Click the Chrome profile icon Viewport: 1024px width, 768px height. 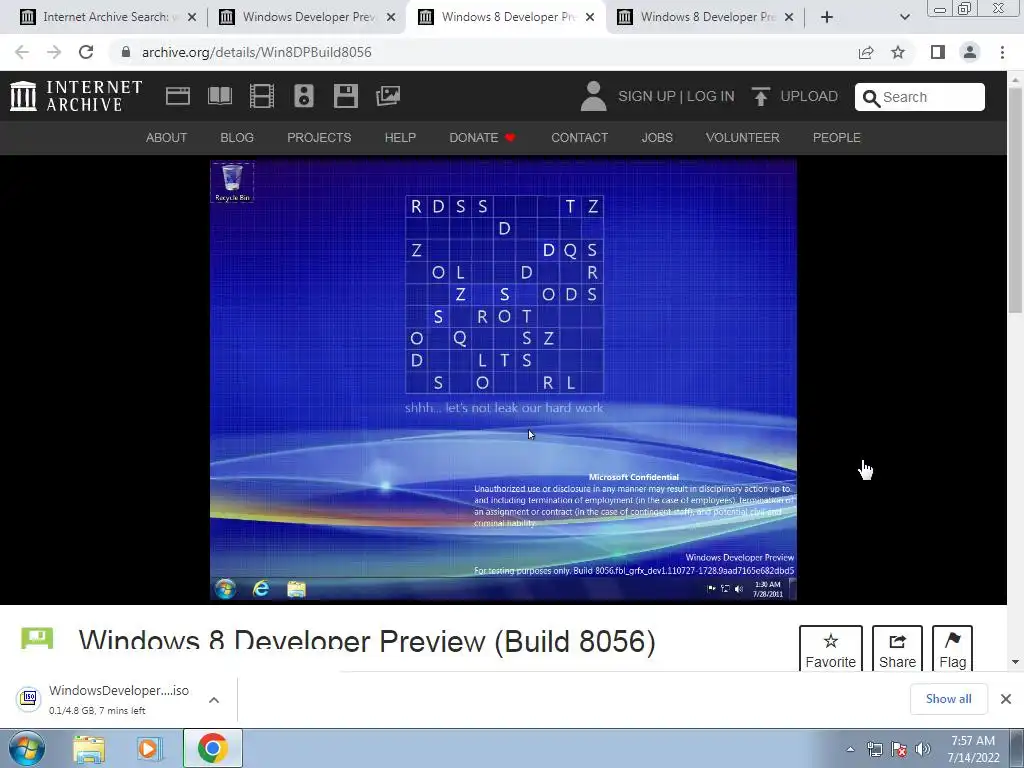click(970, 52)
